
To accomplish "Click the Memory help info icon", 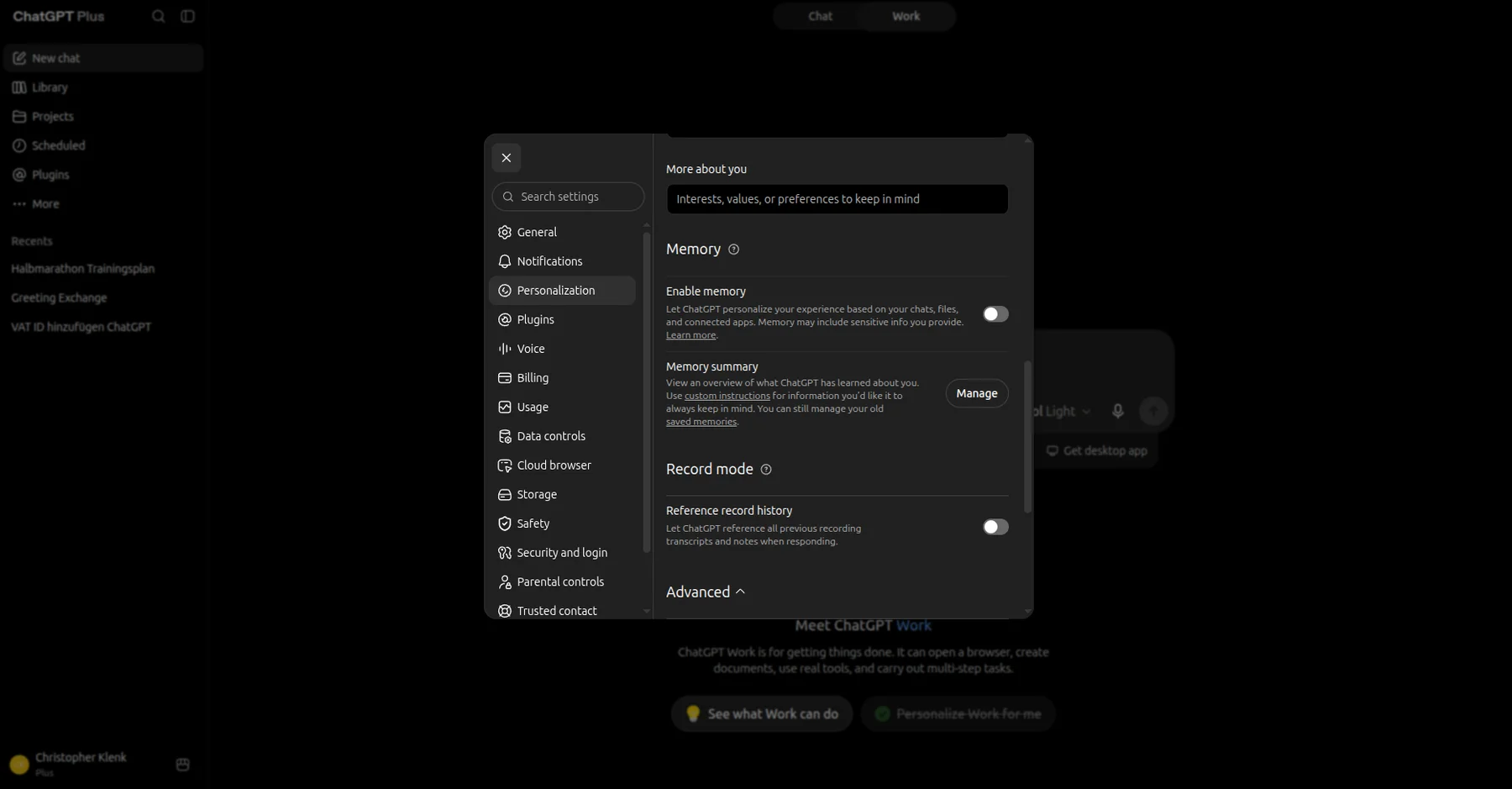I will pos(733,250).
